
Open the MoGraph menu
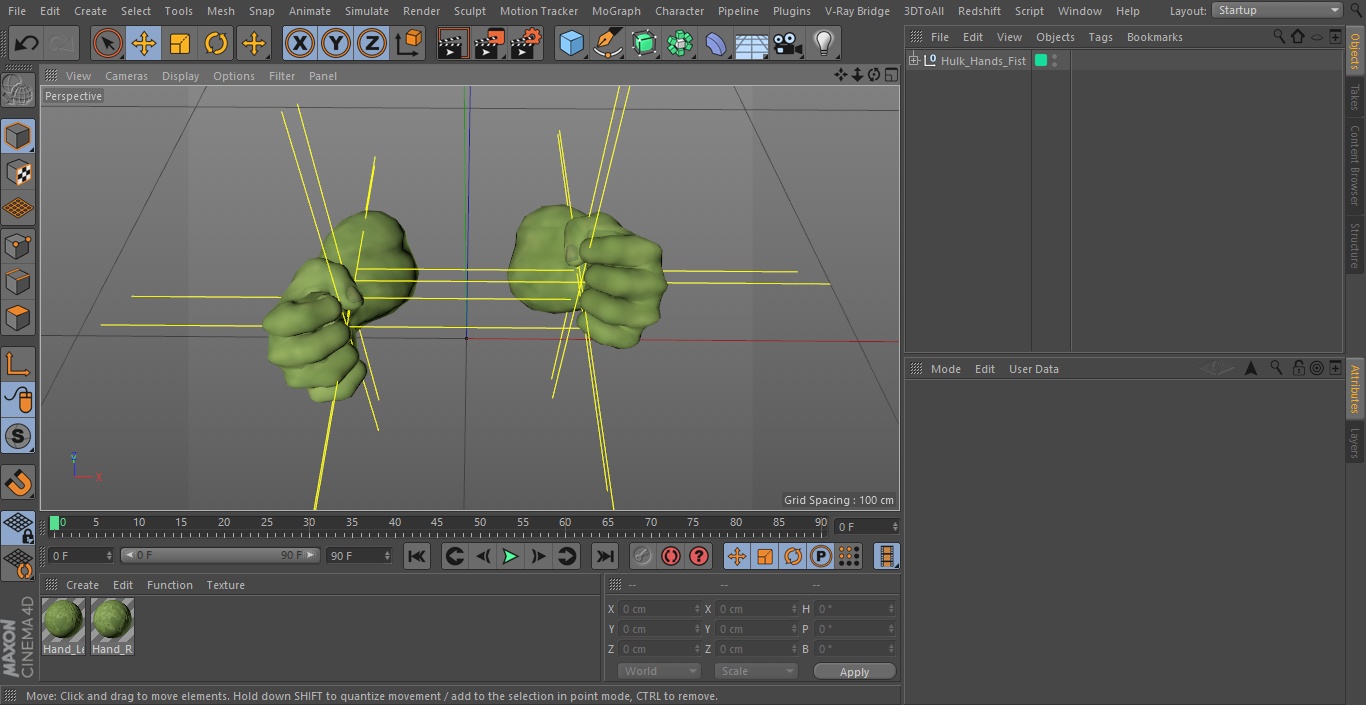tap(616, 11)
